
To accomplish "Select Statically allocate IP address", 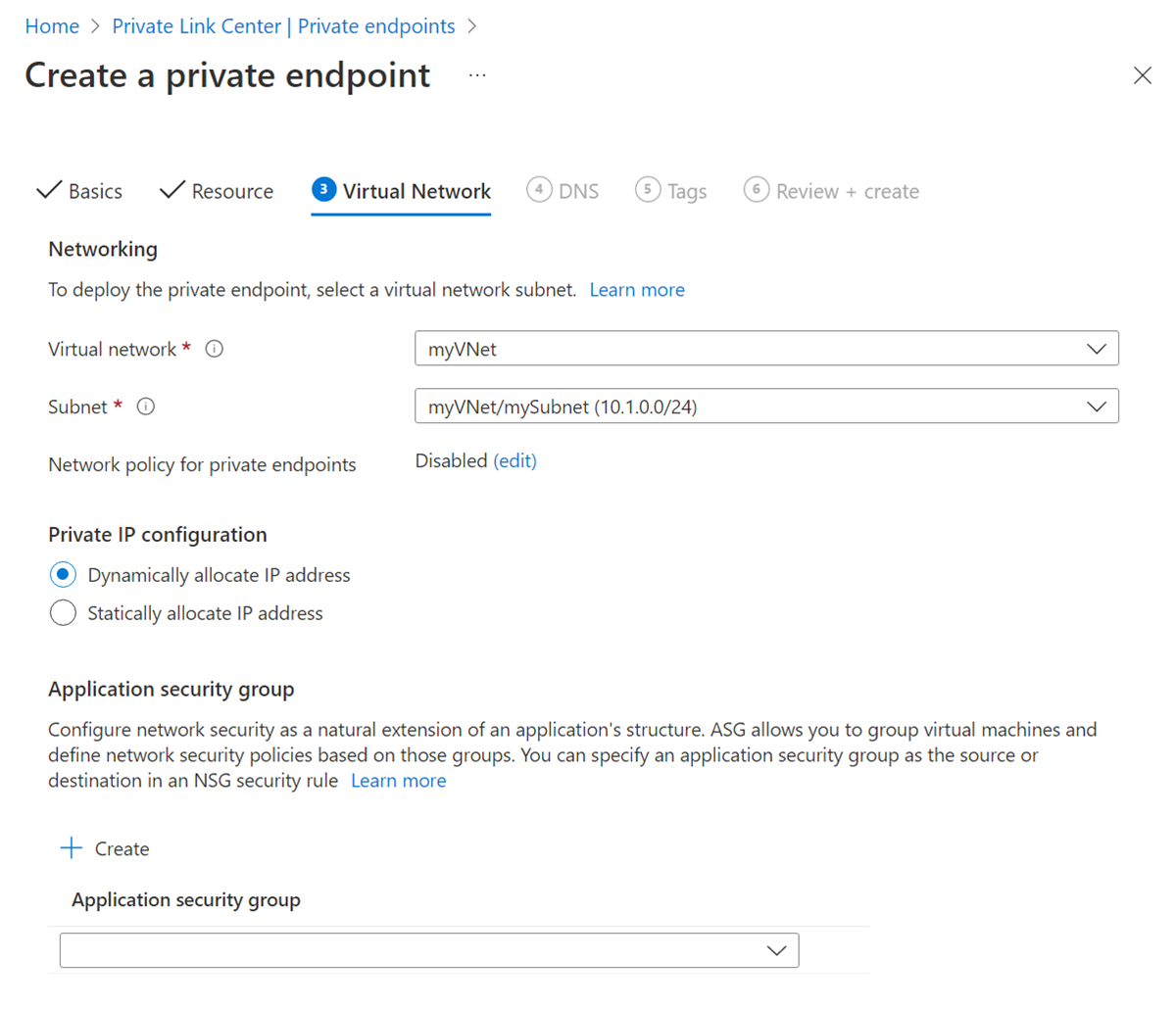I will pyautogui.click(x=63, y=613).
